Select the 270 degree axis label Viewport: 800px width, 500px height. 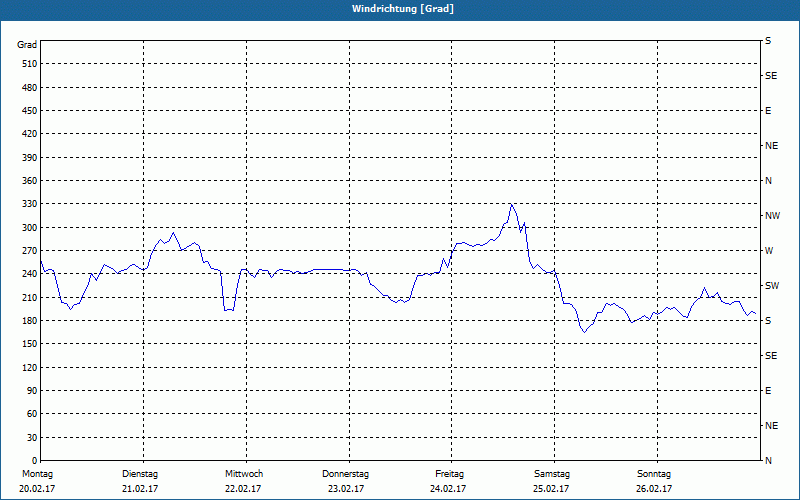(x=30, y=251)
